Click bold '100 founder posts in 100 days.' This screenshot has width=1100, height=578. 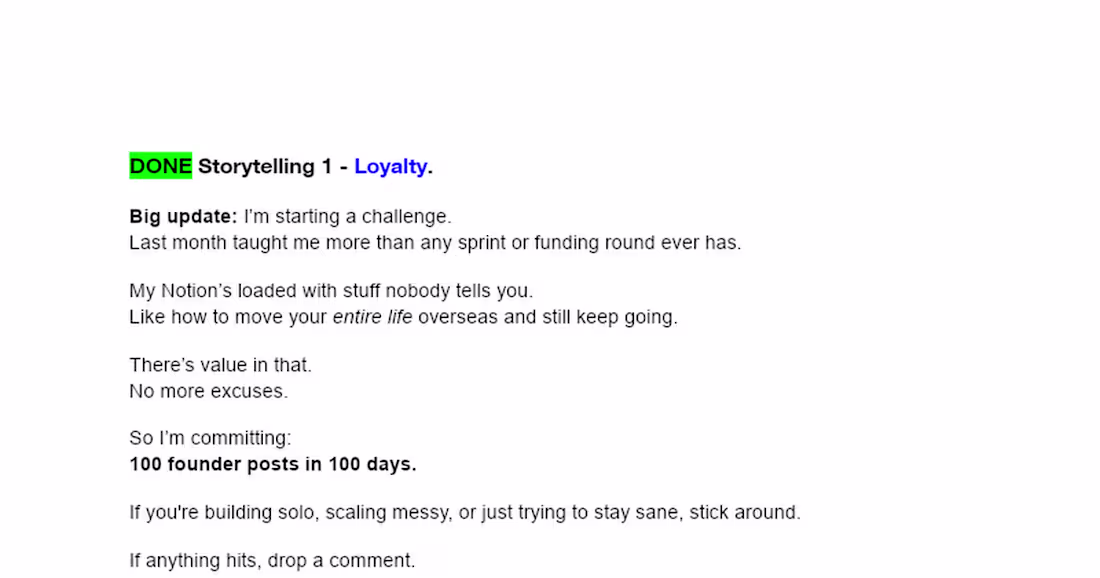[x=272, y=465]
